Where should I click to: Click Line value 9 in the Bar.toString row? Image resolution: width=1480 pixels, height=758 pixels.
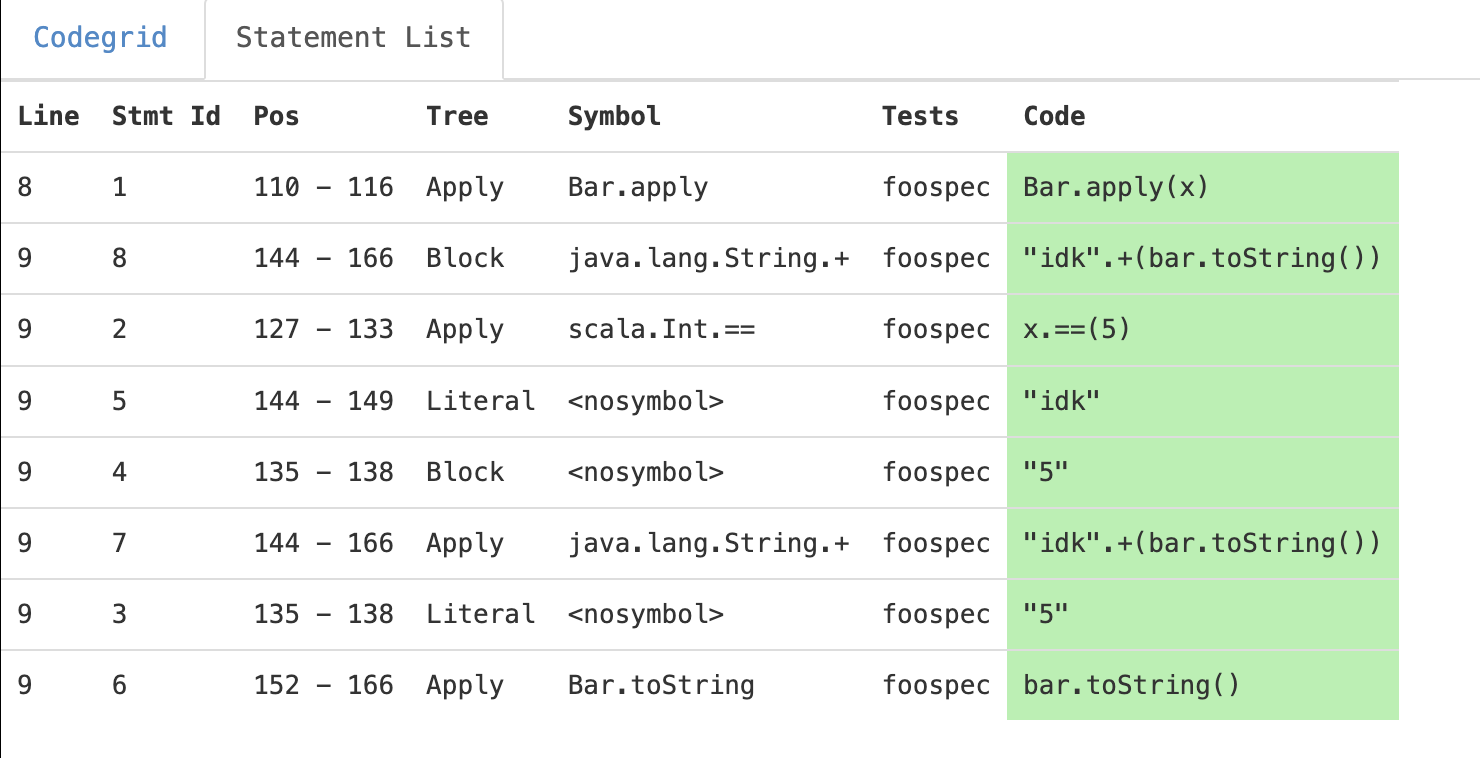click(x=25, y=685)
